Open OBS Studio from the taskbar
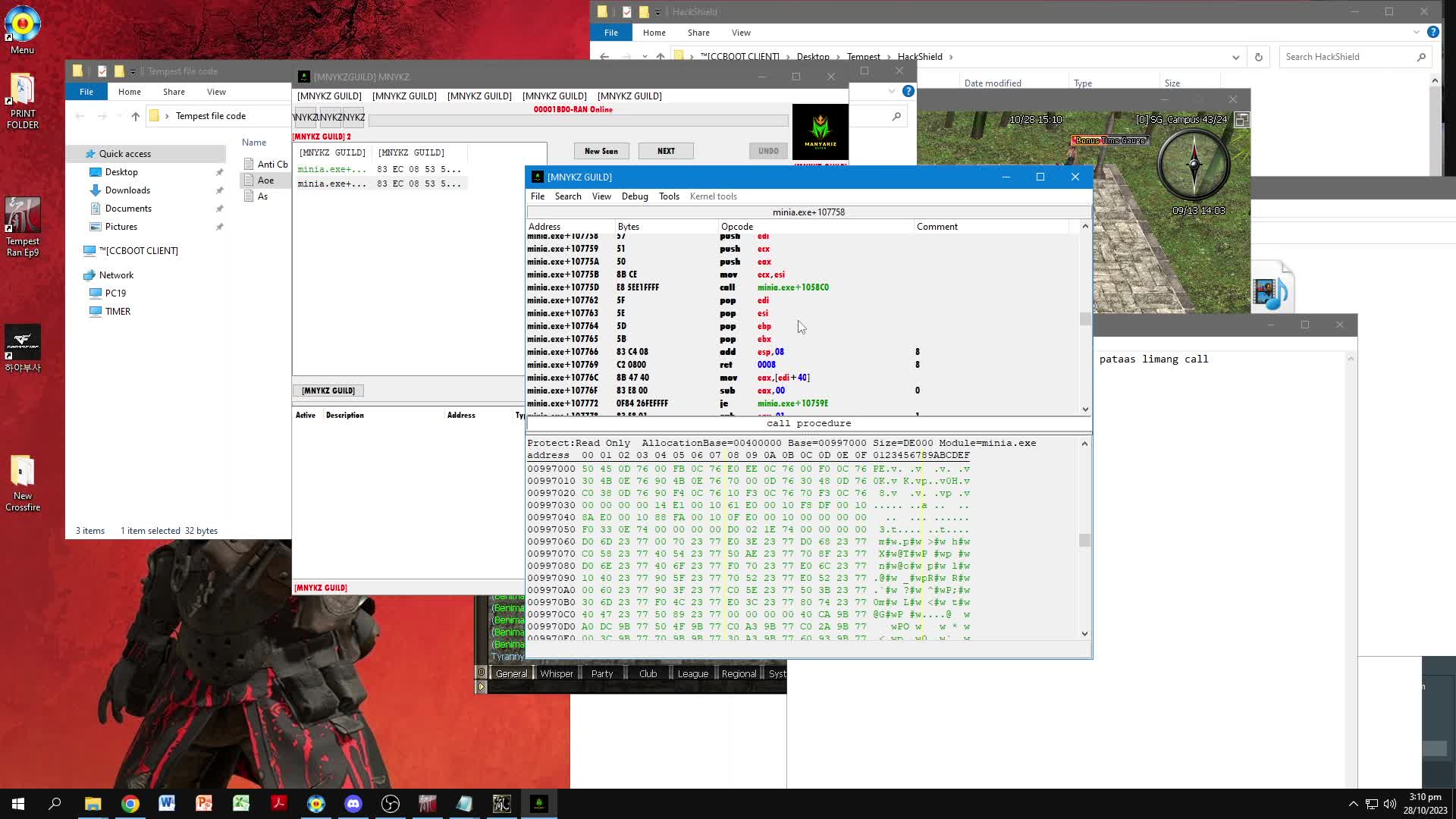1456x819 pixels. point(391,804)
